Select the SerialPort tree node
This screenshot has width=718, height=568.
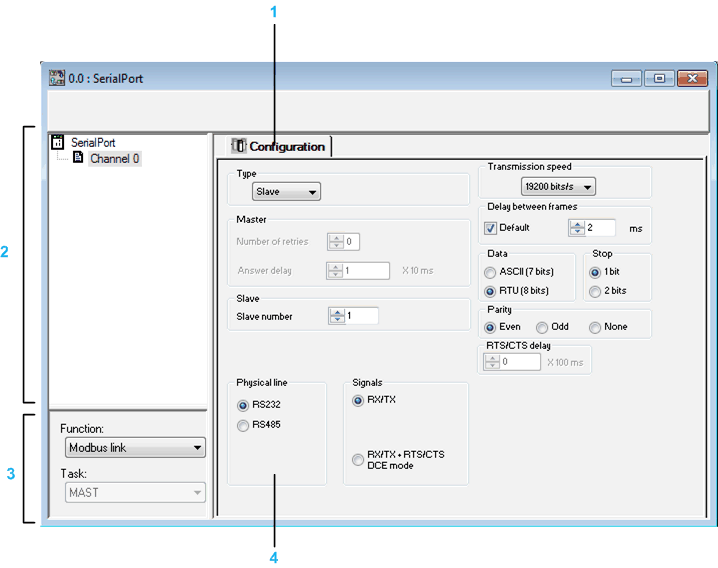tap(92, 143)
